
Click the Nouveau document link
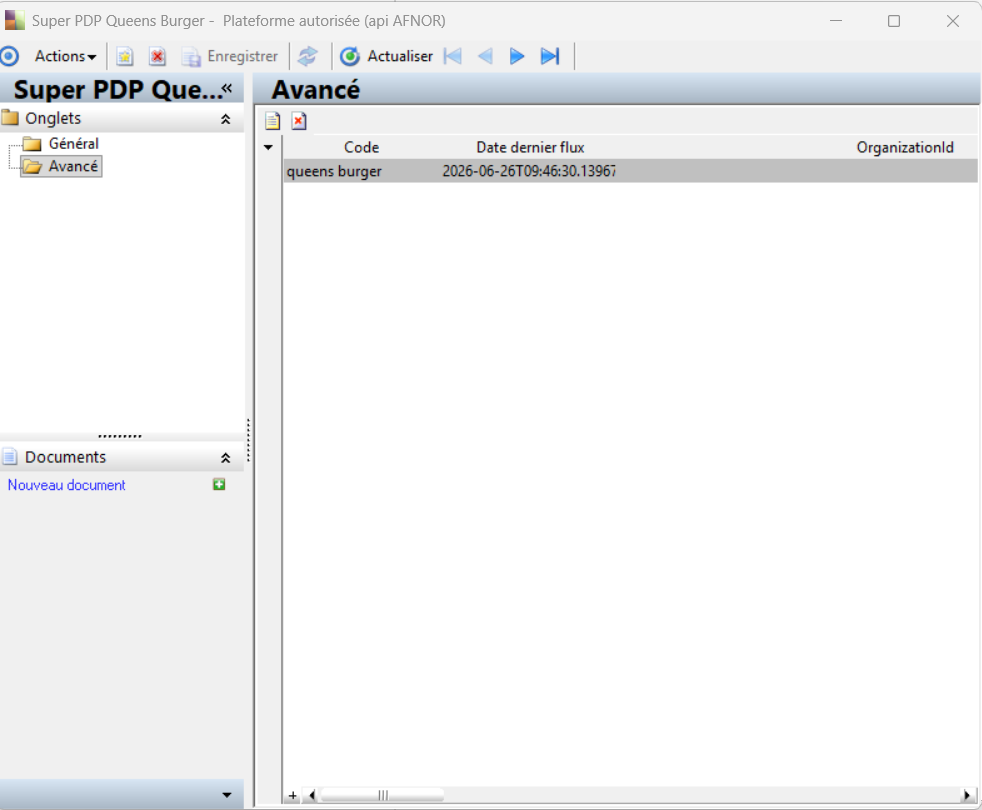[66, 485]
